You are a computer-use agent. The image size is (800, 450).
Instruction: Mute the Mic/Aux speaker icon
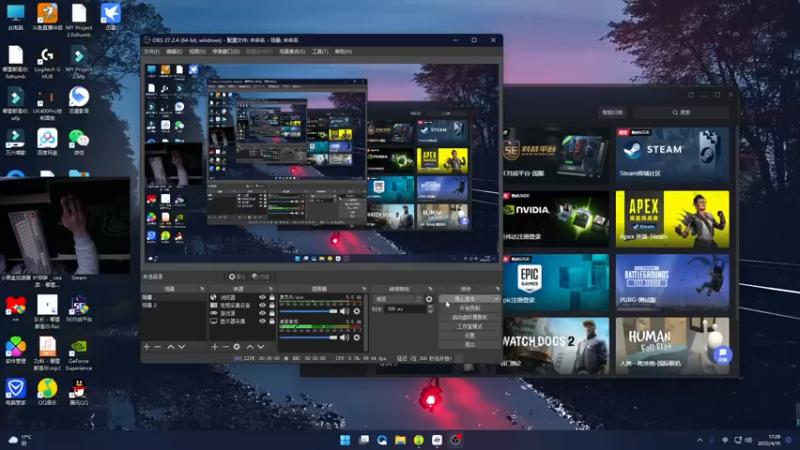tap(345, 311)
